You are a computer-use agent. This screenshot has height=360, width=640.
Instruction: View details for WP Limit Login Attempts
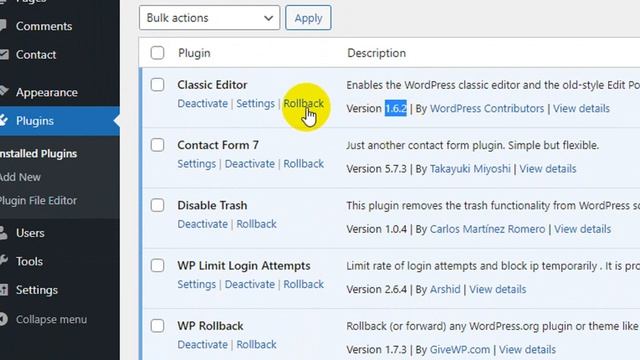498,289
